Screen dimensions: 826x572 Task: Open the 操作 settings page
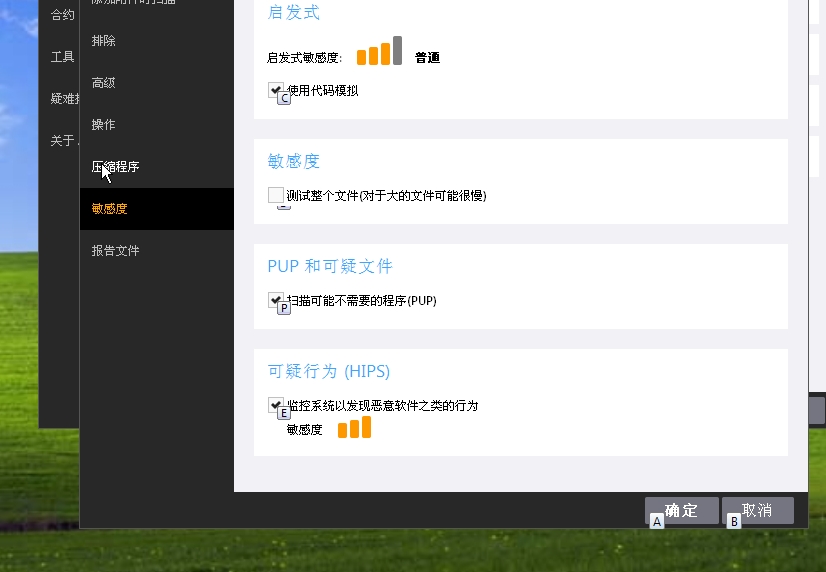(103, 125)
